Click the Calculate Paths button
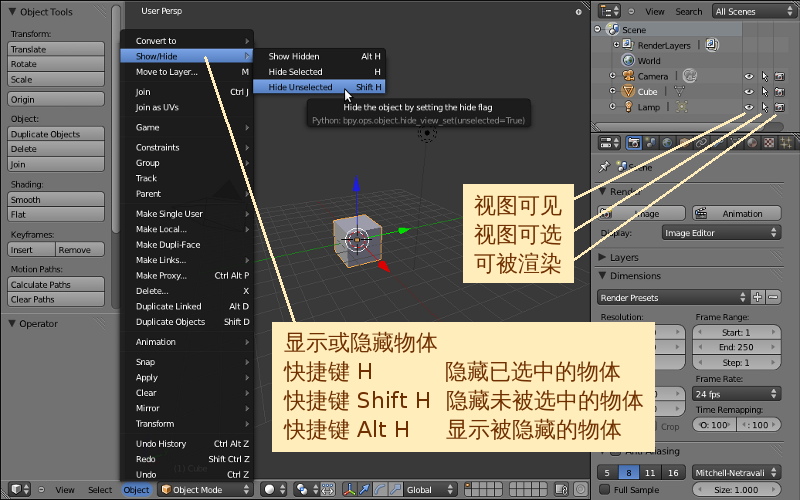 click(x=56, y=284)
